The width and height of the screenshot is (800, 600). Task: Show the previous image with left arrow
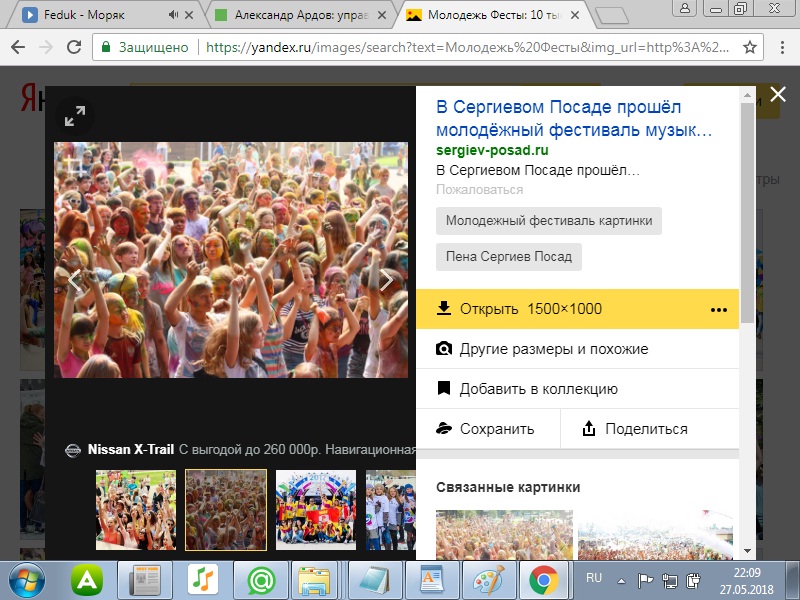pos(75,280)
